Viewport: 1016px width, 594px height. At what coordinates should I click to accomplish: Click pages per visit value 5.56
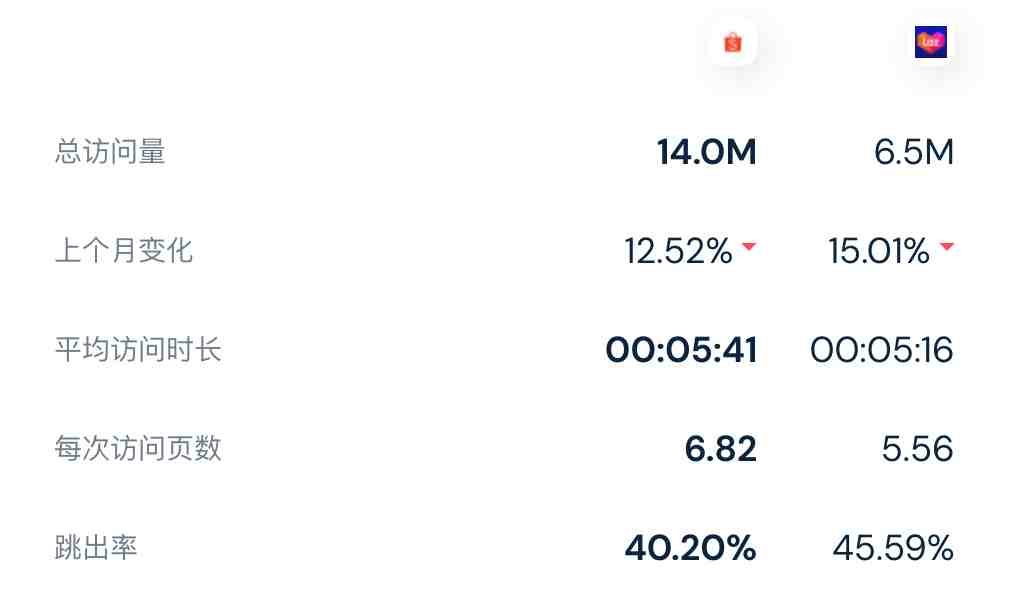point(918,449)
